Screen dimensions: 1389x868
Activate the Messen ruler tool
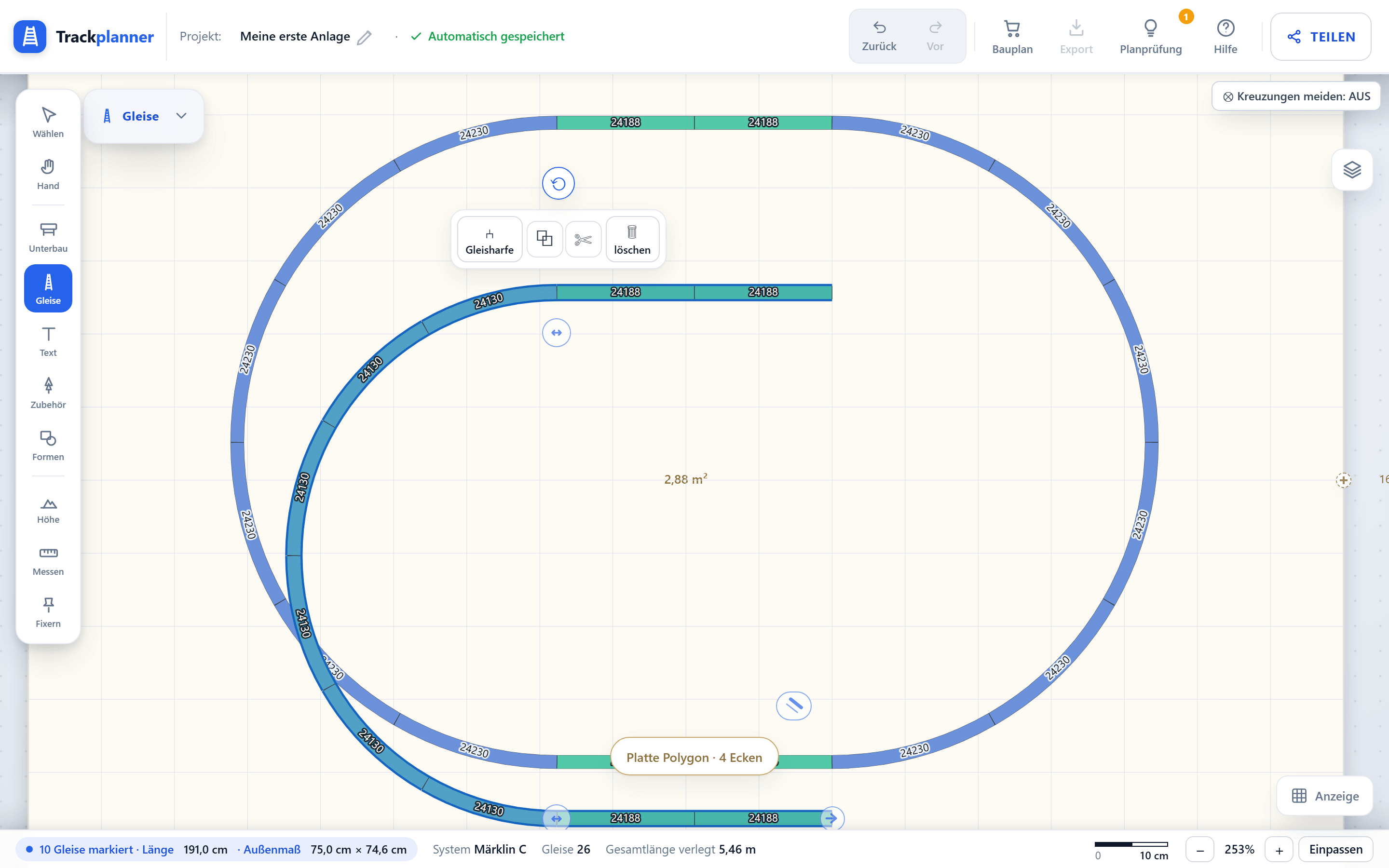point(48,561)
